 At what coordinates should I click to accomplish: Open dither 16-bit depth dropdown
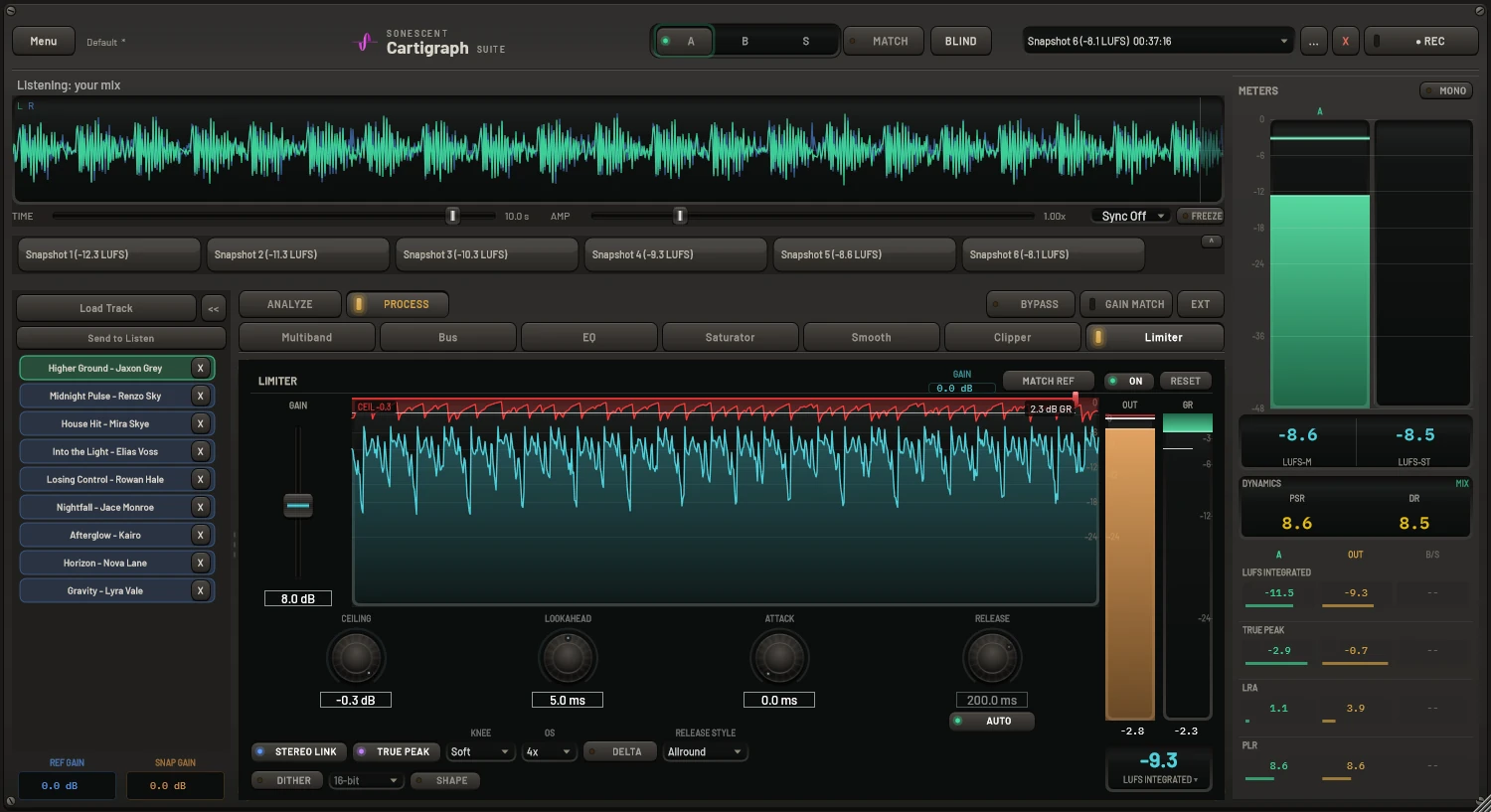366,781
